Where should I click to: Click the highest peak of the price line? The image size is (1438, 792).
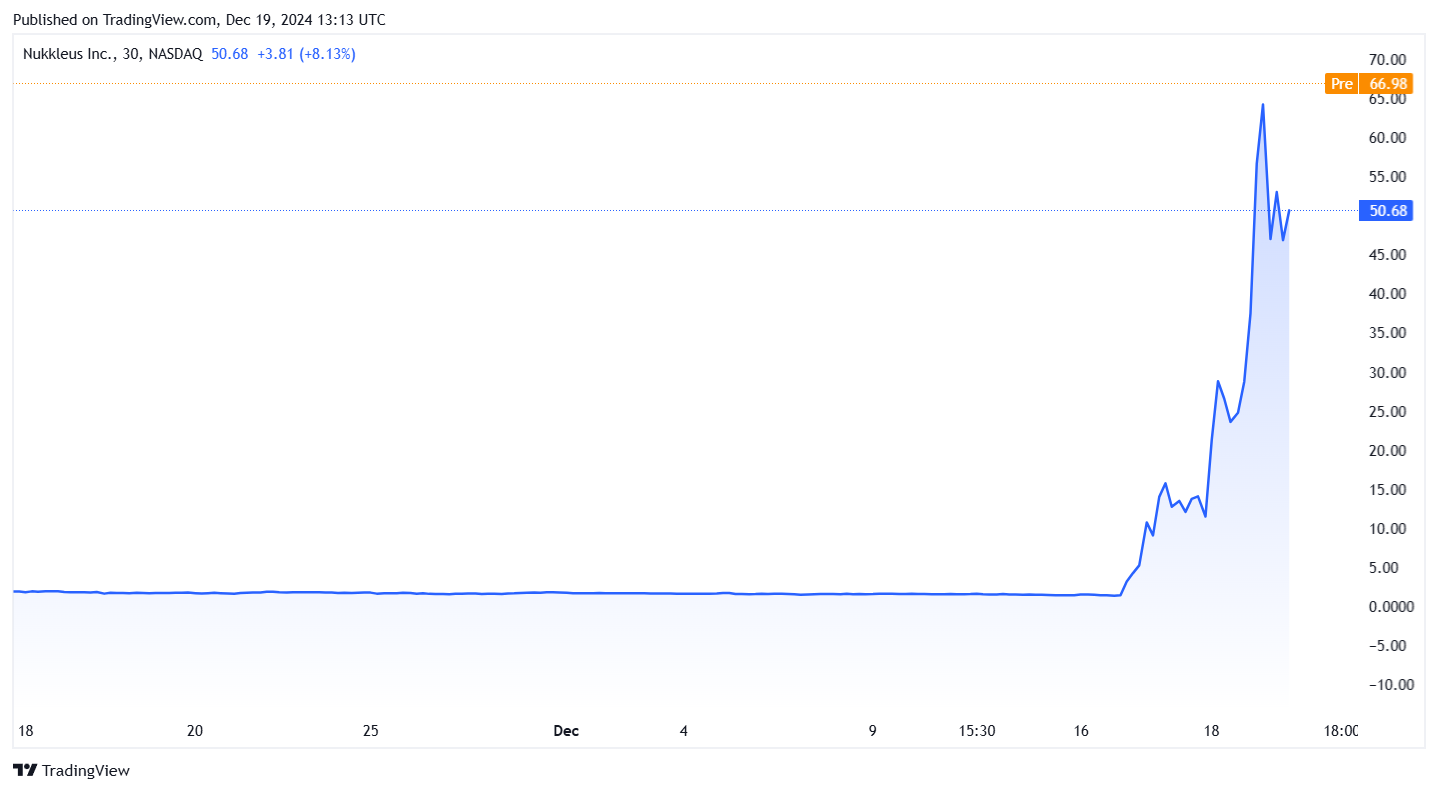1263,105
